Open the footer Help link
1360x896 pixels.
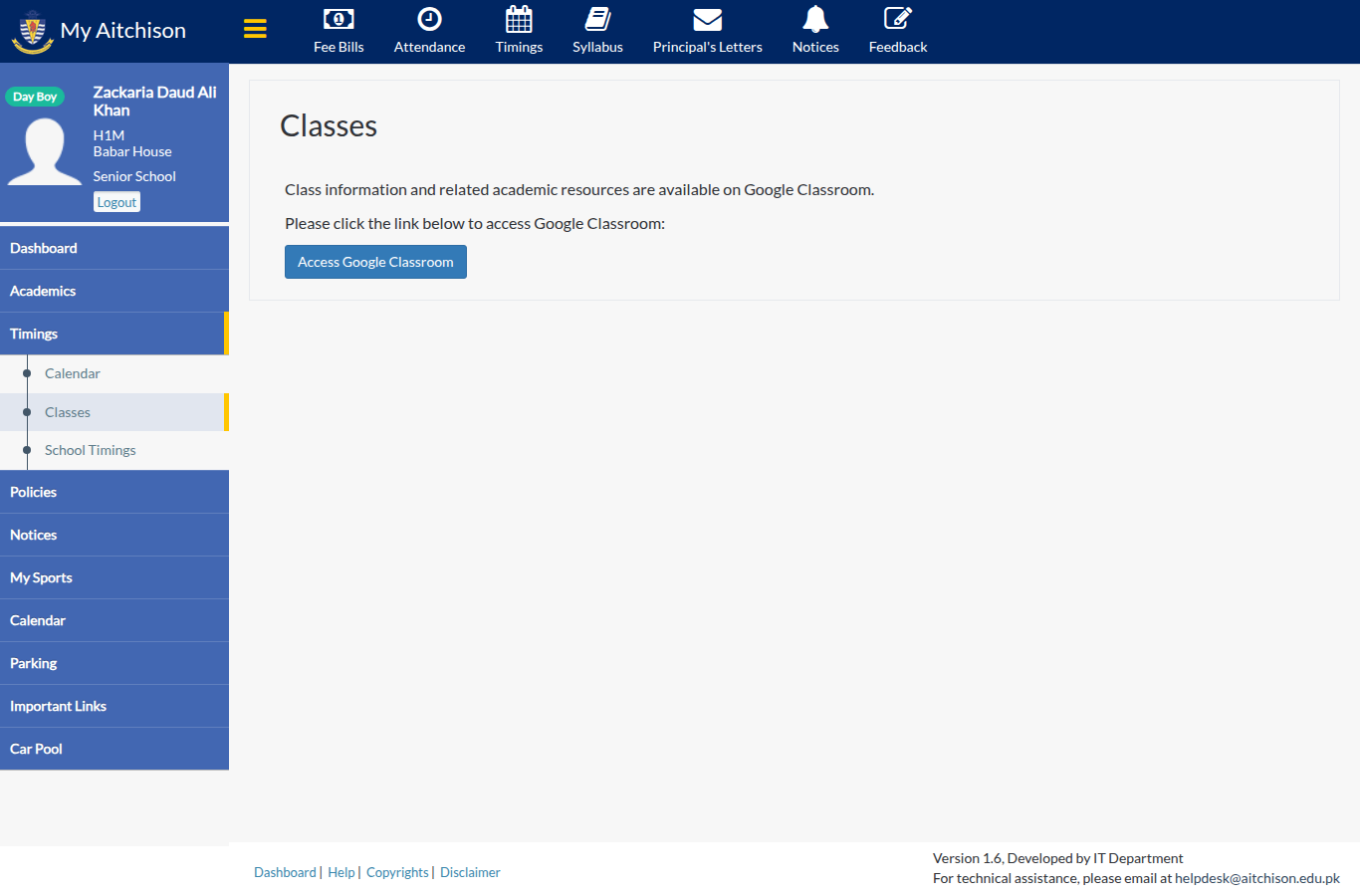tap(341, 872)
